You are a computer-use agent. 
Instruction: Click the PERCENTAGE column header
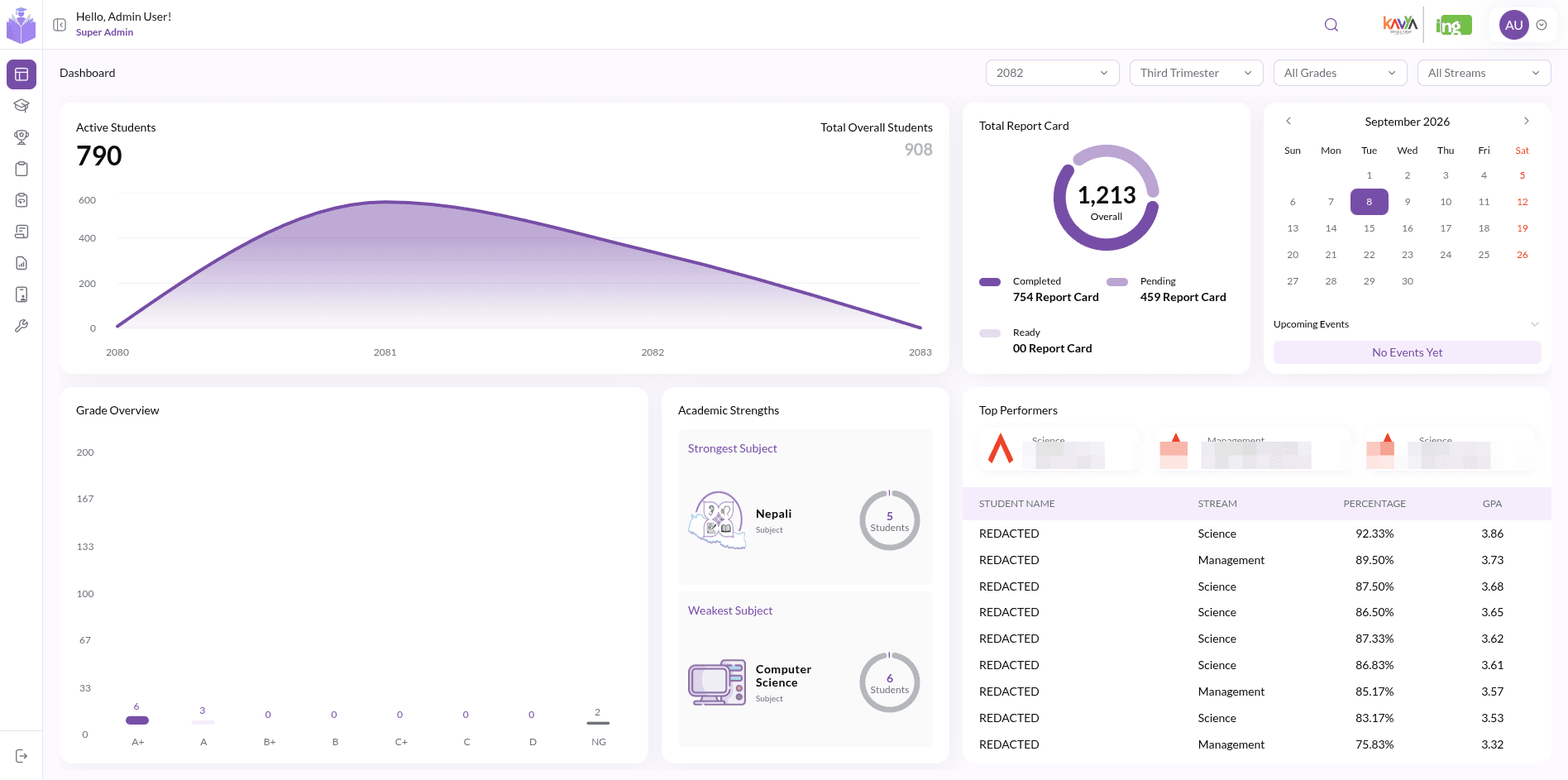click(x=1374, y=504)
